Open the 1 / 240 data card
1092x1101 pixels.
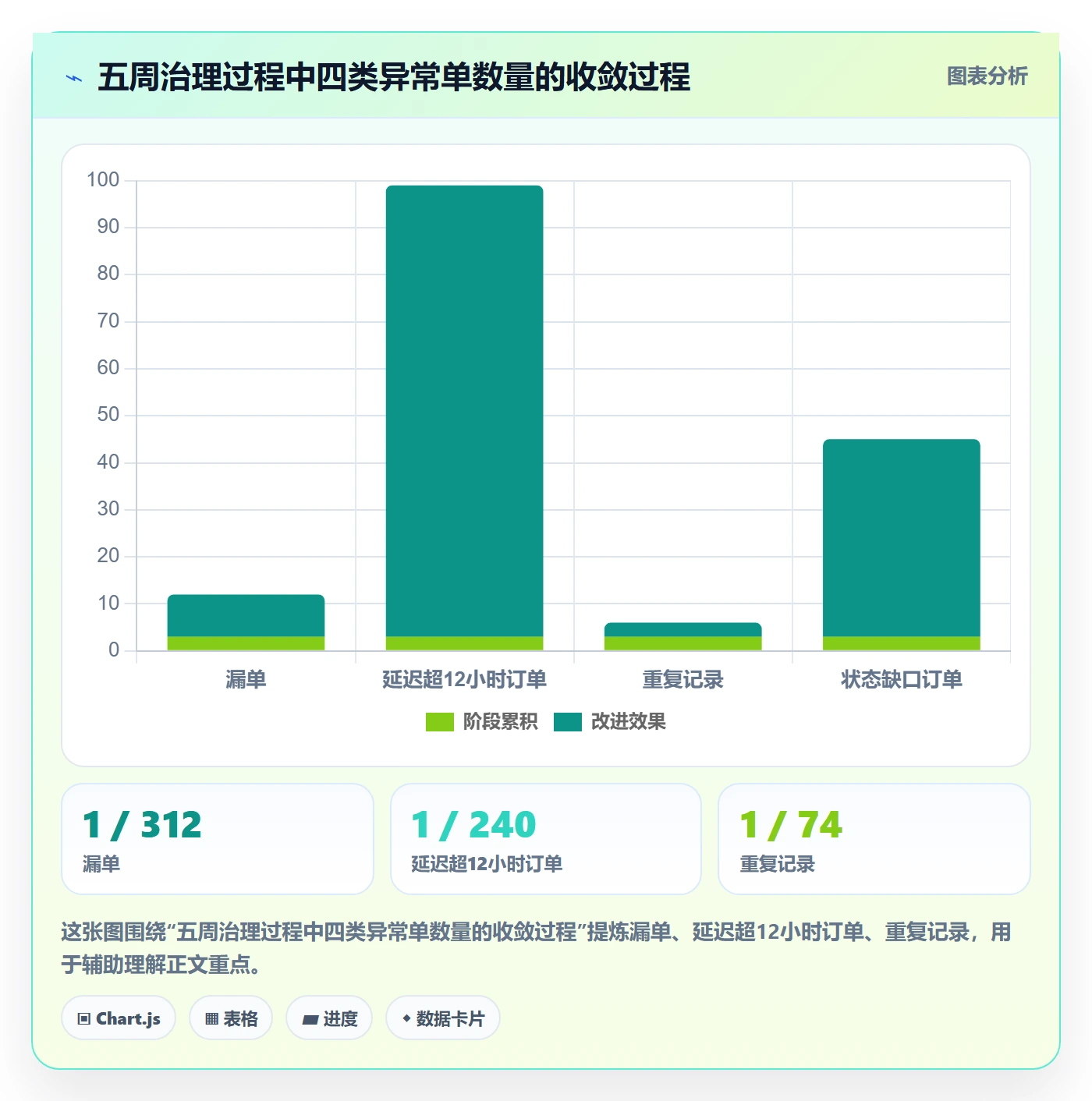tap(546, 839)
